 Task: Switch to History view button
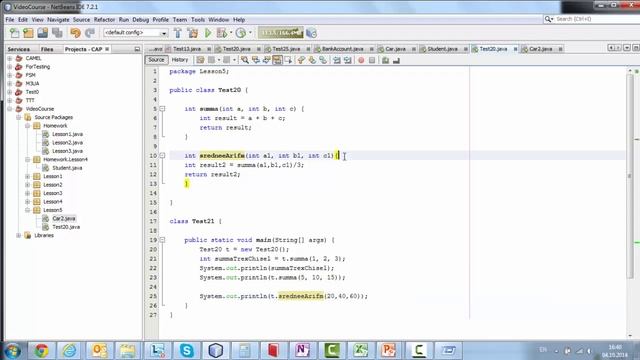tap(180, 60)
